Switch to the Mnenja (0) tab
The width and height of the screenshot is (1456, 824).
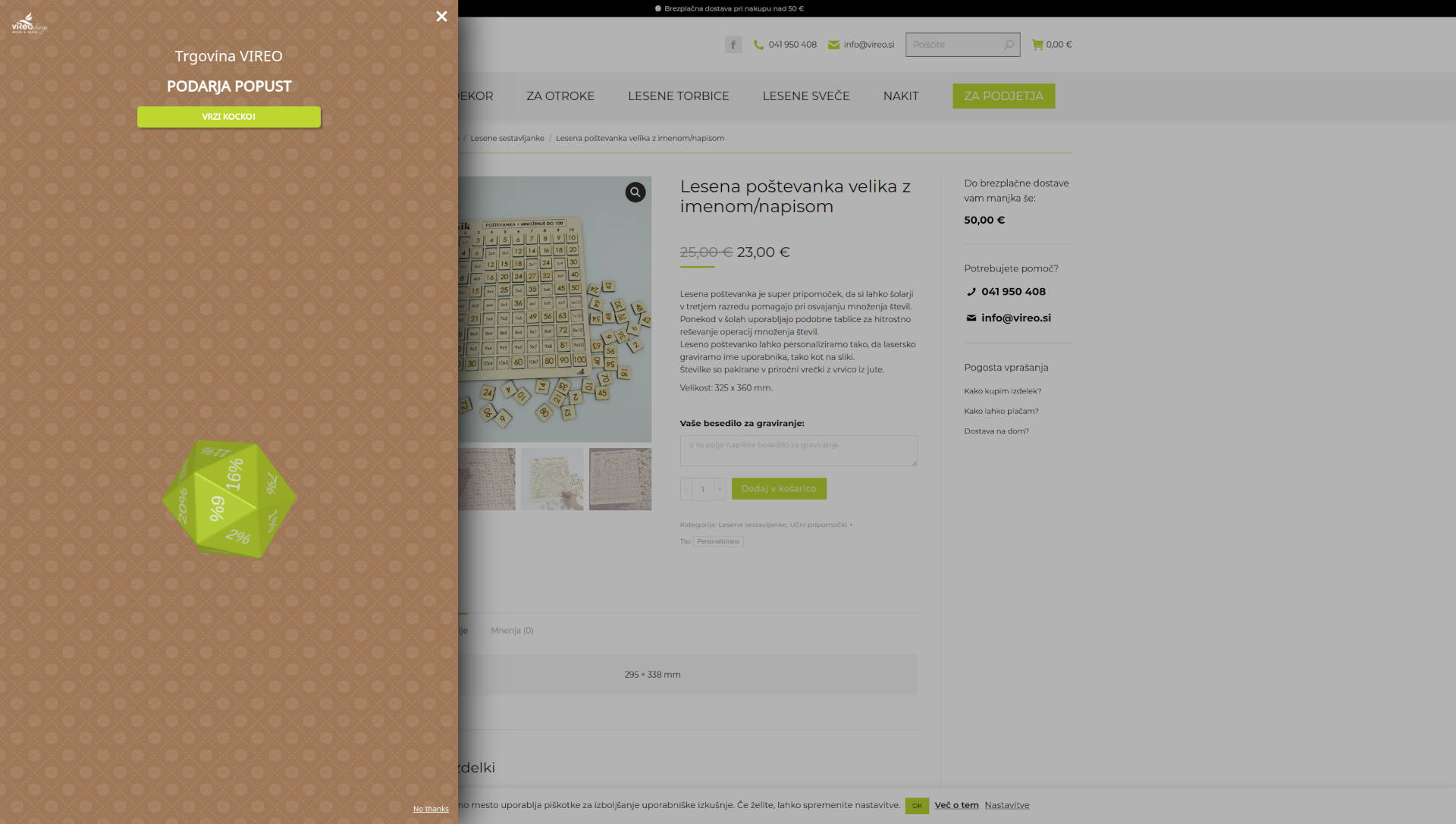point(512,631)
